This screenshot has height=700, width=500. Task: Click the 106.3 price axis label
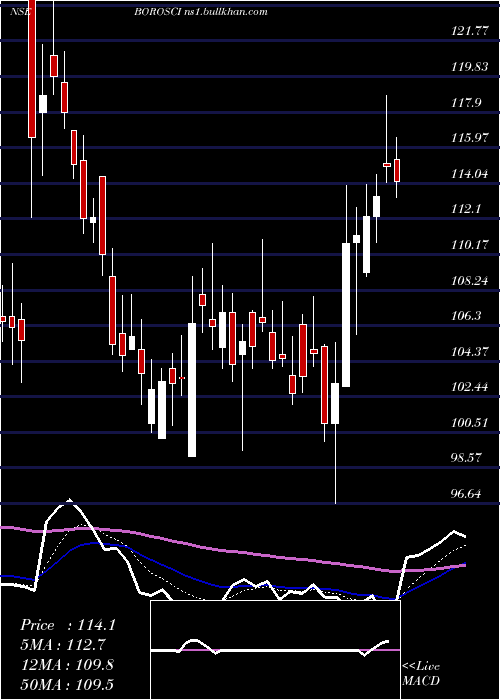point(467,316)
